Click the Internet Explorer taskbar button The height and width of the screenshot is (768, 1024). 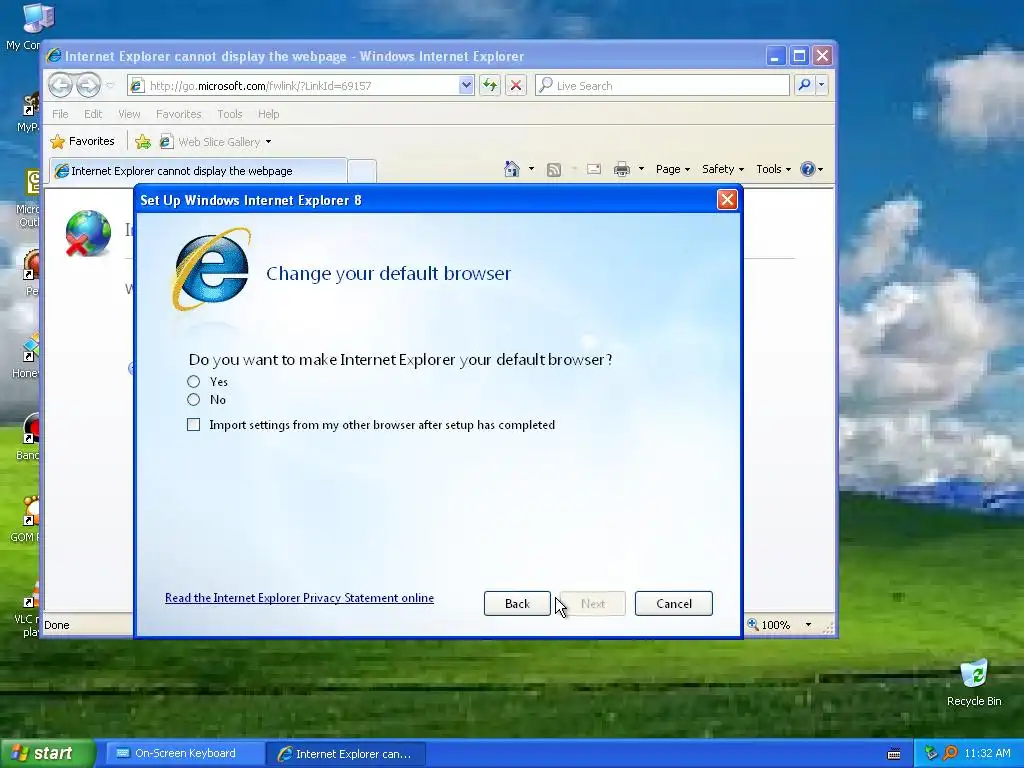pos(347,754)
